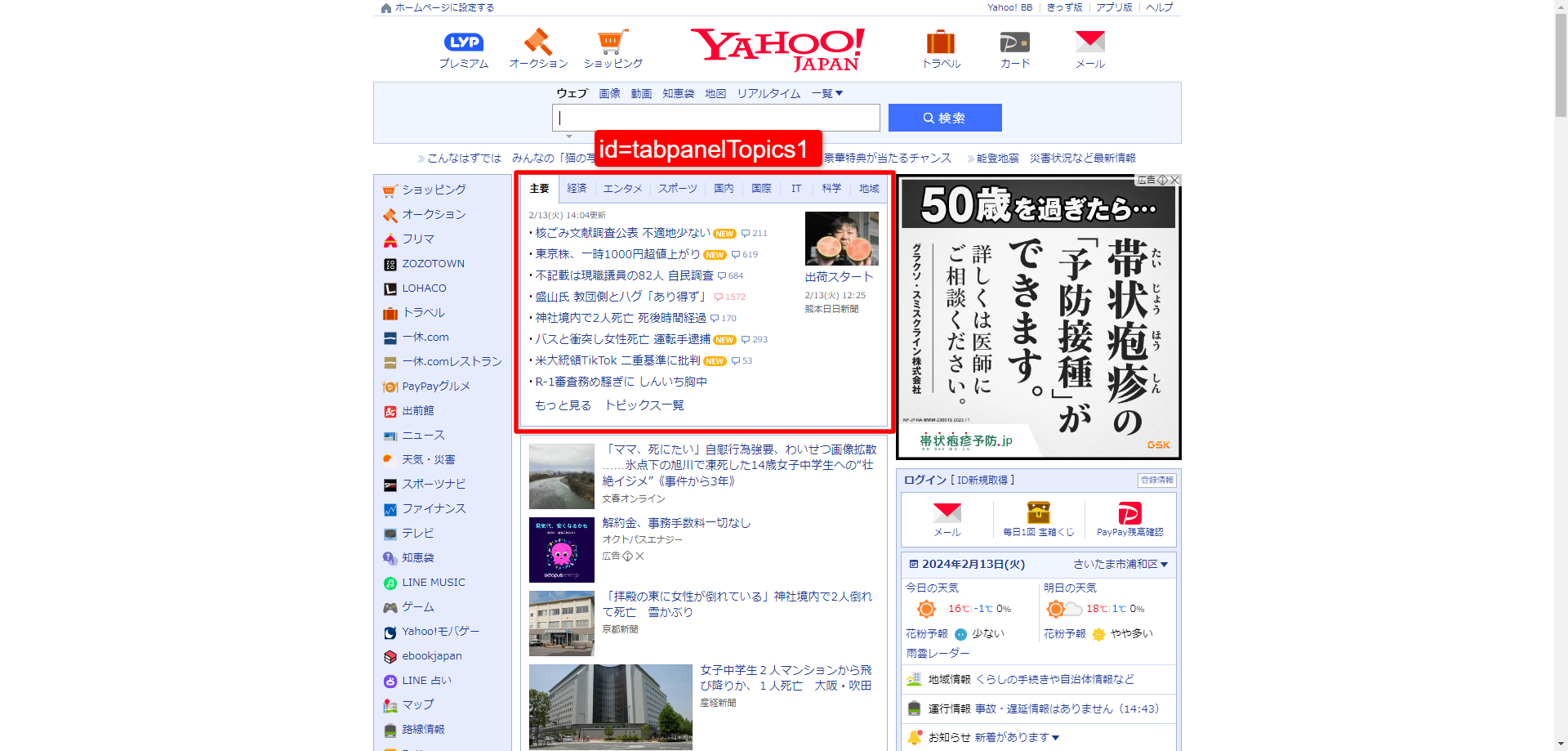Close the shingles vaccine advertisement
This screenshot has width=1568, height=751.
(x=1174, y=180)
